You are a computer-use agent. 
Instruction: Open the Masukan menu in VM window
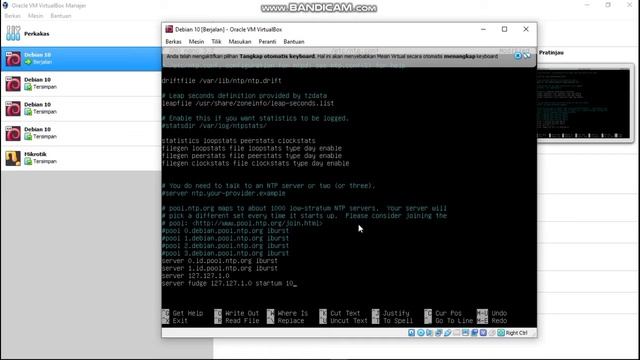coord(240,42)
